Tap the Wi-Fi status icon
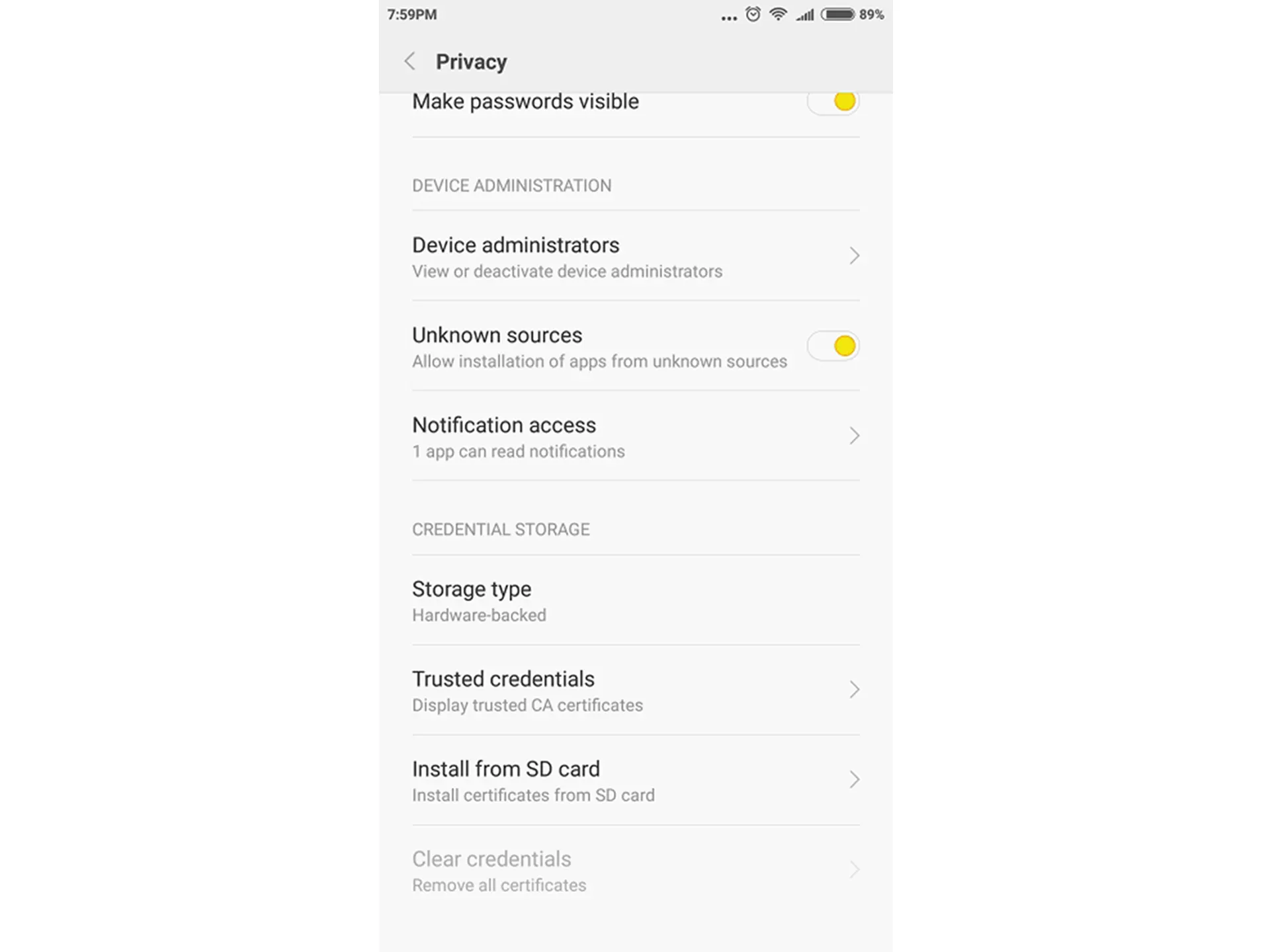Viewport: 1270px width, 952px height. [x=779, y=14]
